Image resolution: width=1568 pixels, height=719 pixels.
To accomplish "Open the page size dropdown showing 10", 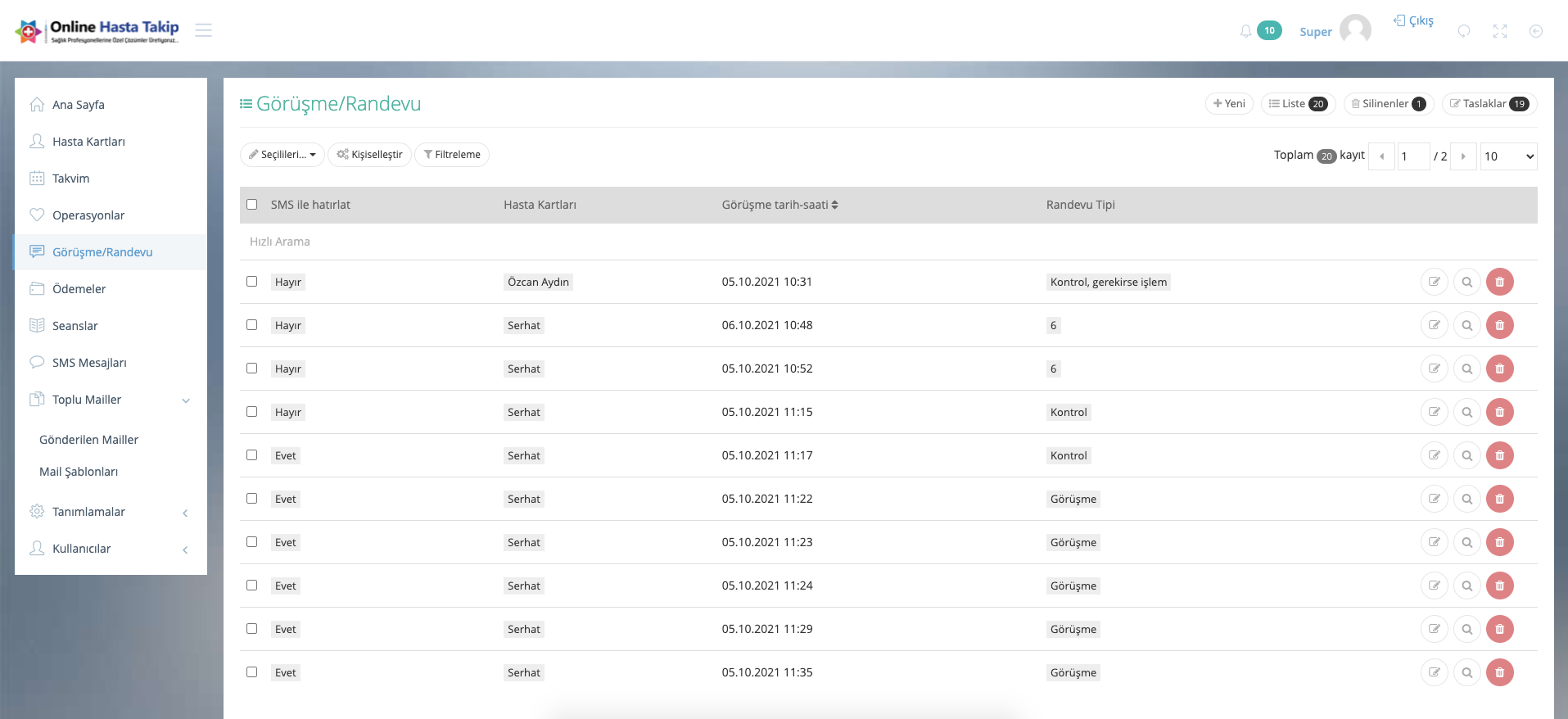I will point(1508,156).
